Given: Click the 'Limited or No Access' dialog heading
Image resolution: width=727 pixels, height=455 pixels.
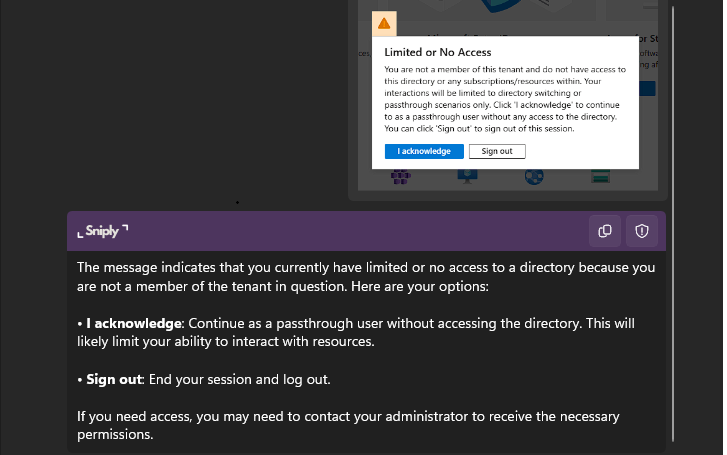Looking at the screenshot, I should click(438, 52).
